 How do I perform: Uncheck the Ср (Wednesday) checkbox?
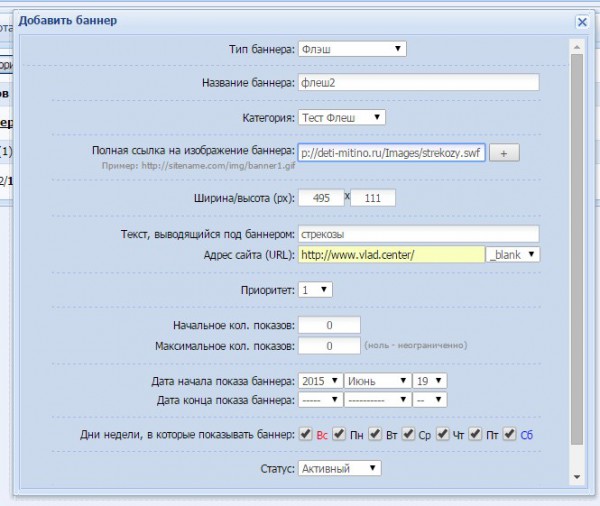[408, 434]
